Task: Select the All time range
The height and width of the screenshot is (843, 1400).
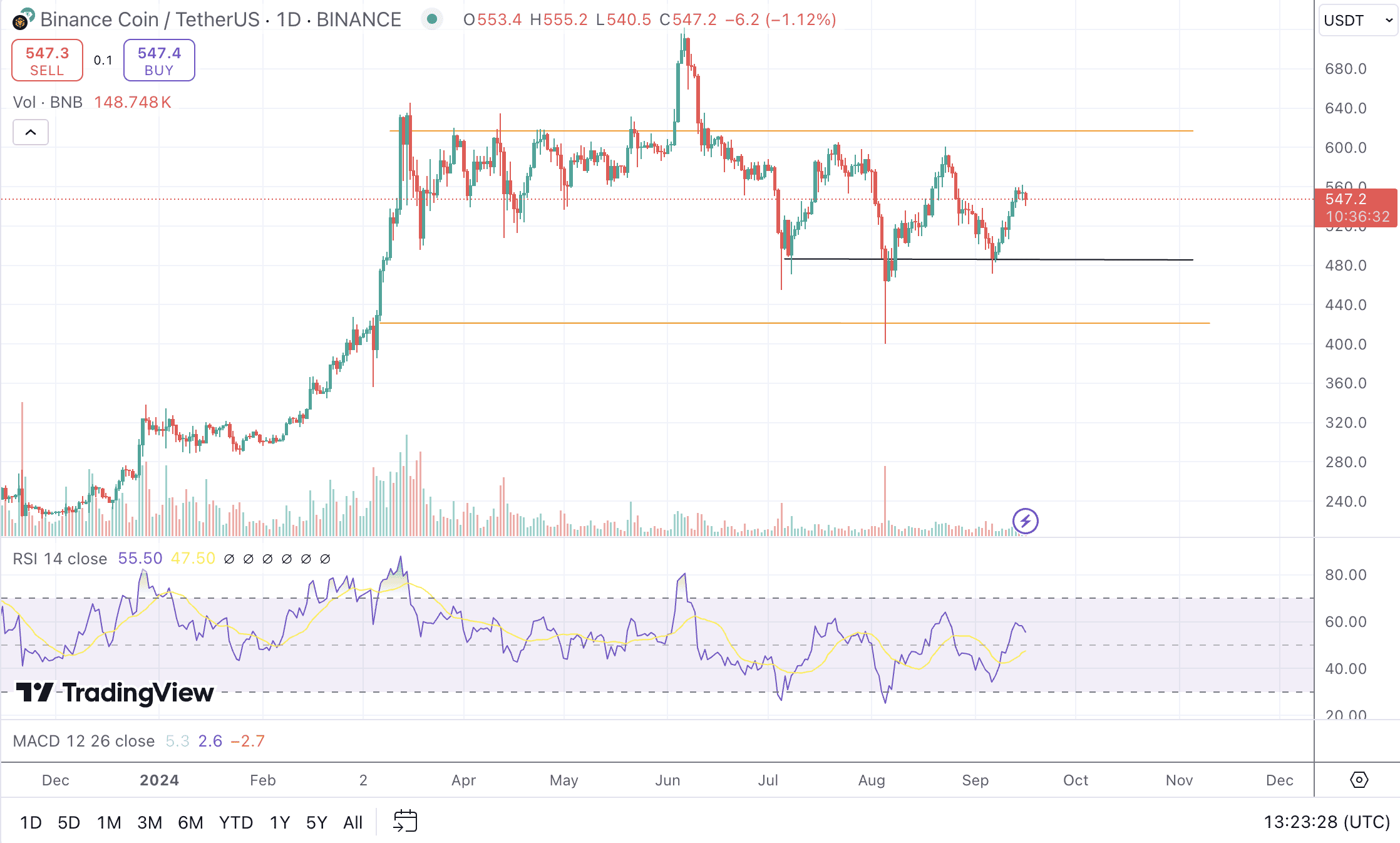Action: pos(353,822)
